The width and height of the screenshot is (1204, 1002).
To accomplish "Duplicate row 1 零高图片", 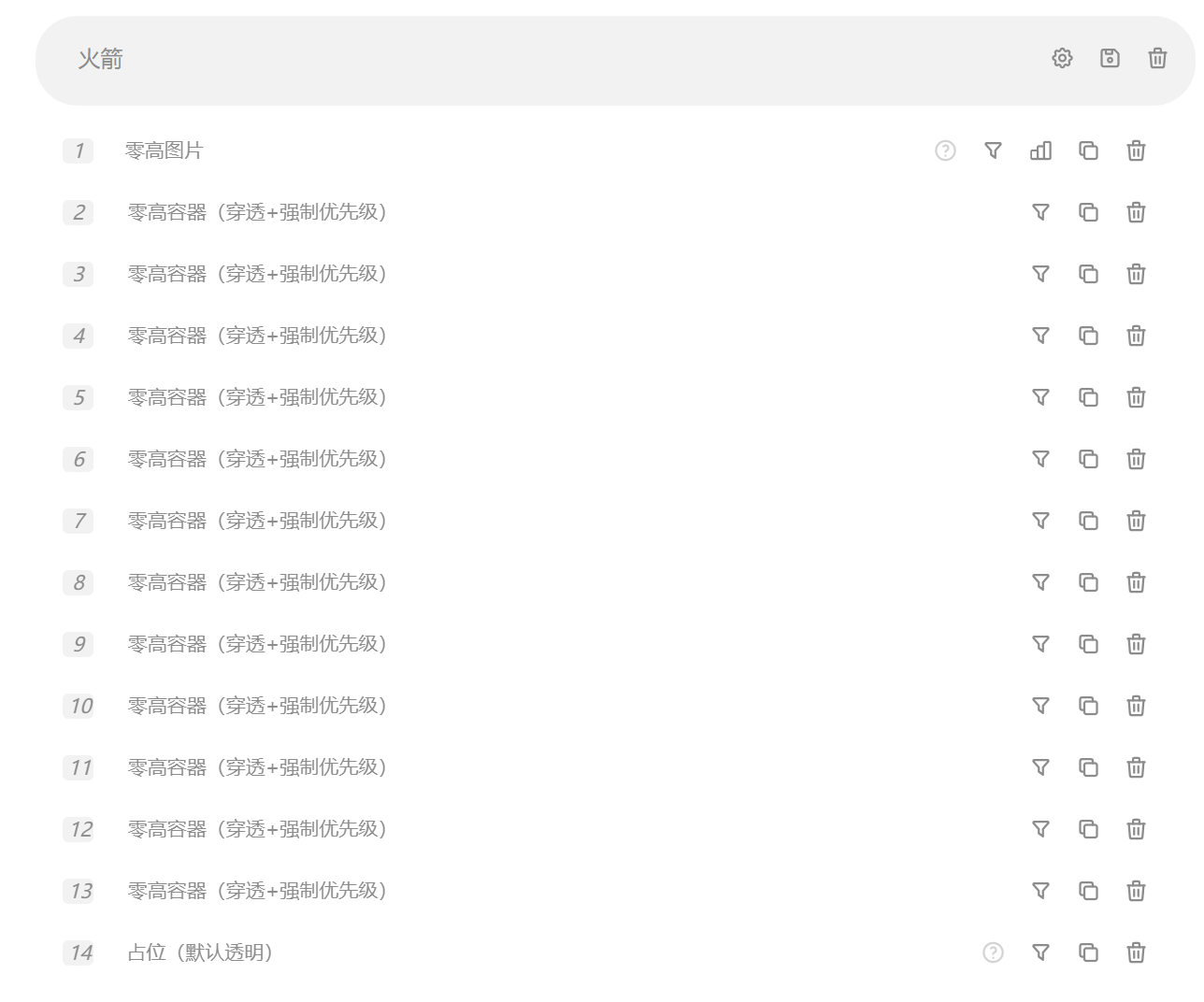I will (1088, 150).
